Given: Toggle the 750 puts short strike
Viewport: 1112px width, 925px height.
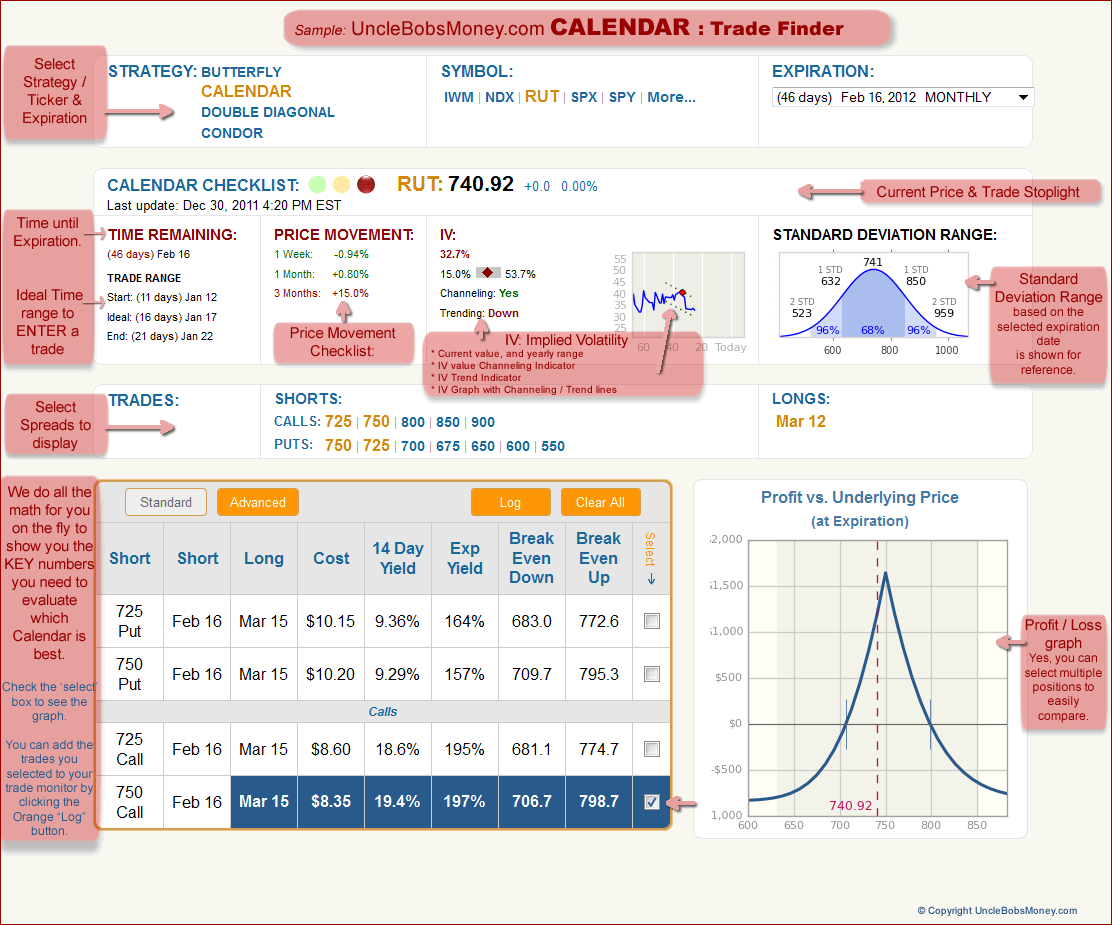Looking at the screenshot, I should coord(338,445).
